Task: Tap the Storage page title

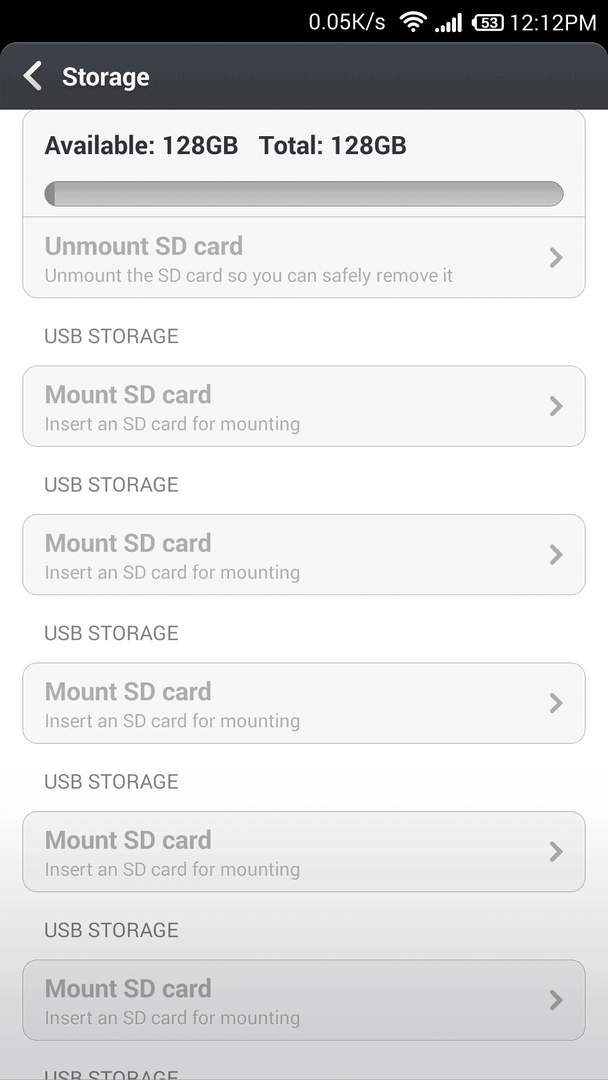Action: coord(105,76)
